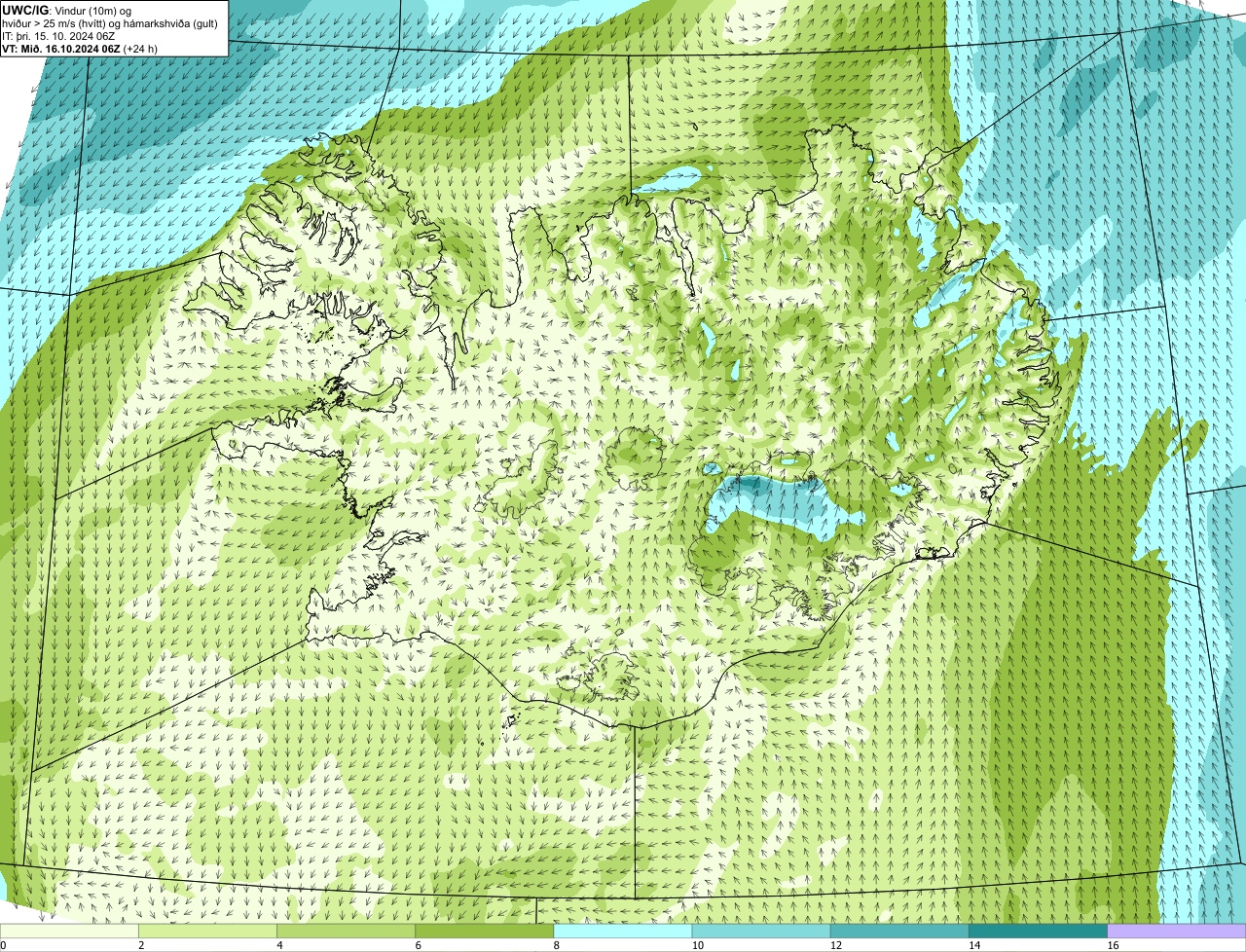Viewport: 1246px width, 952px height.
Task: Click the purple above-16 m/s legend swatch
Action: click(1177, 931)
